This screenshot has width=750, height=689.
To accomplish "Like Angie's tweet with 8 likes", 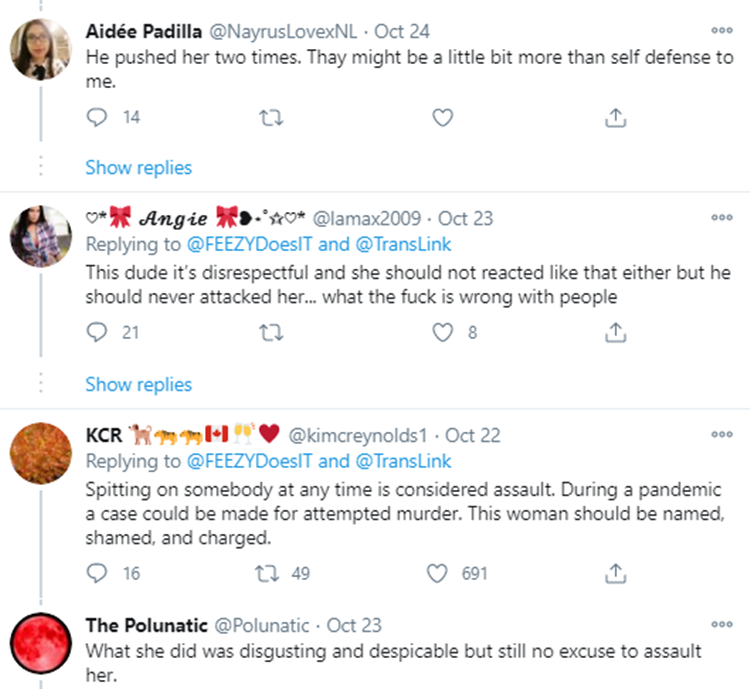I will click(442, 332).
